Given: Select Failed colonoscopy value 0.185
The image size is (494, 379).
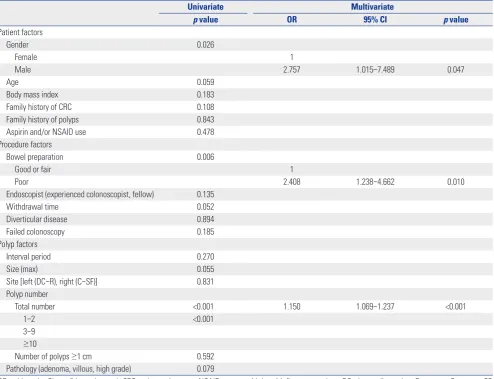Looking at the screenshot, I should 205,232.
